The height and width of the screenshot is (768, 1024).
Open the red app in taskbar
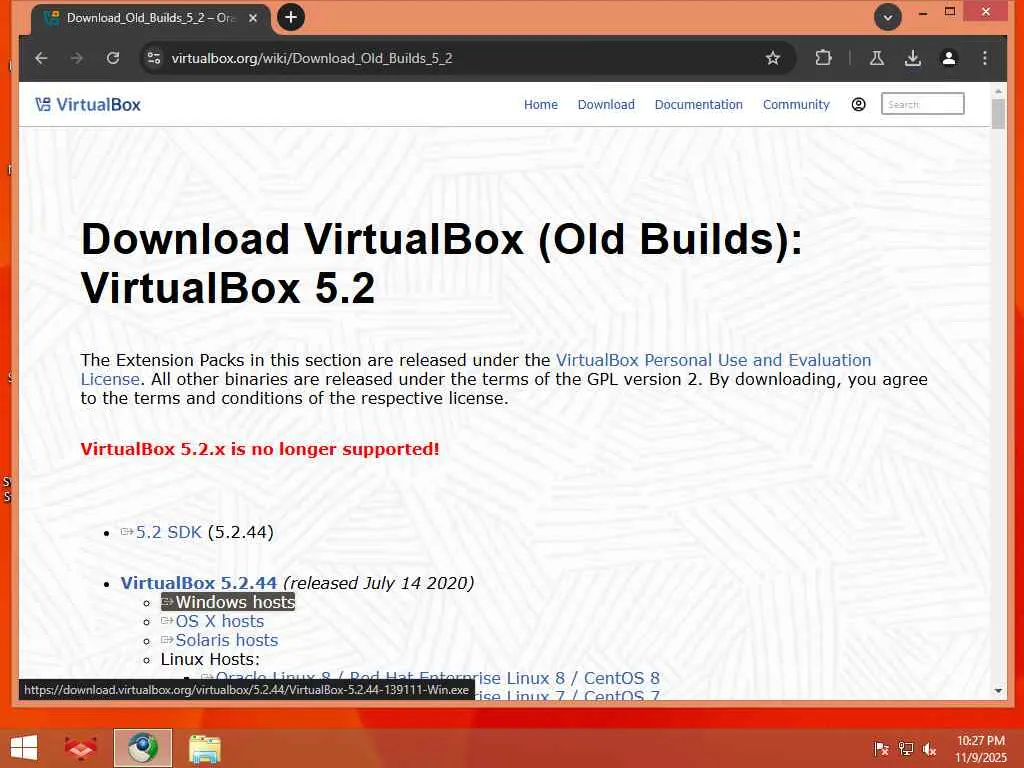[81, 748]
